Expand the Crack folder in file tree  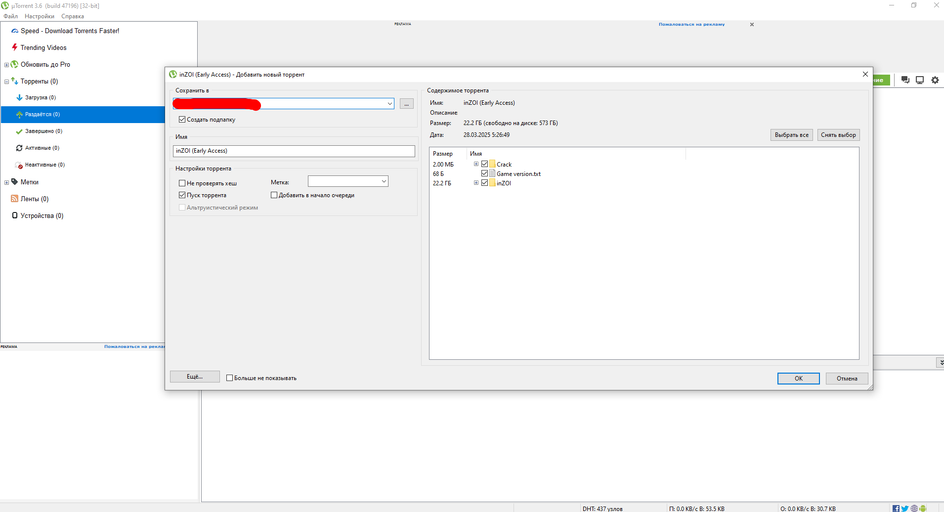[476, 164]
